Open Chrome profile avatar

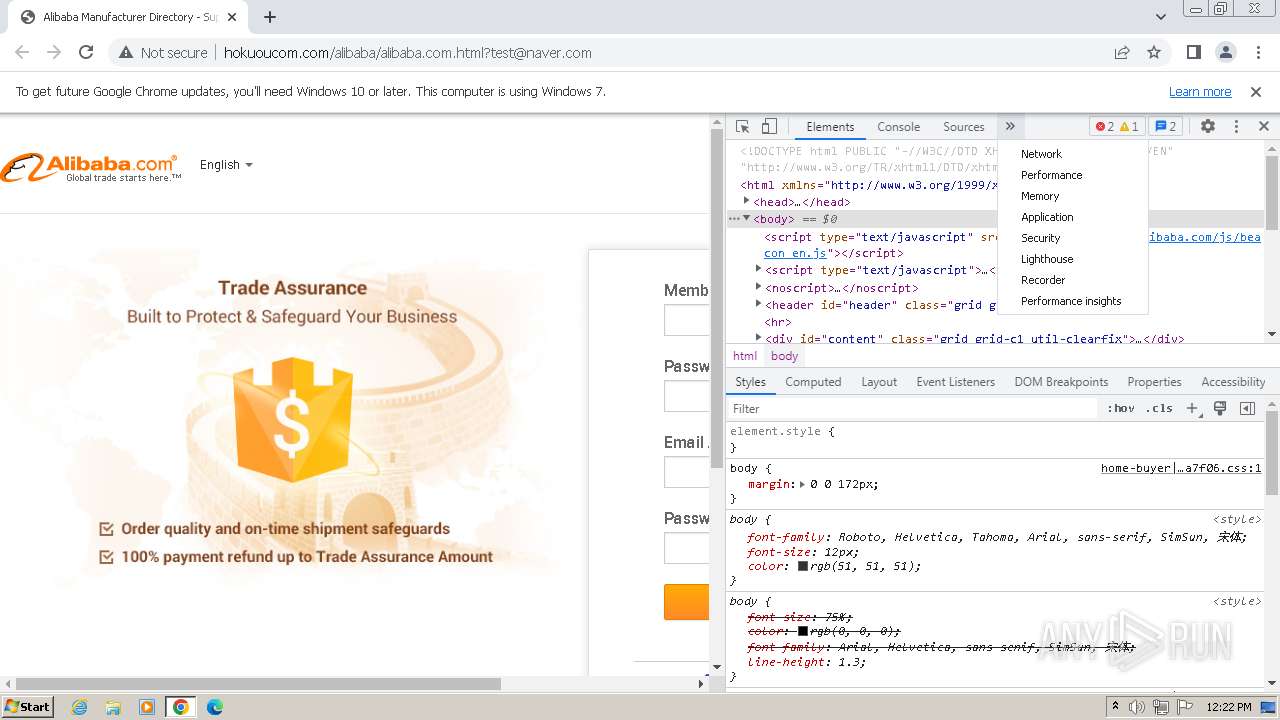(x=1226, y=53)
